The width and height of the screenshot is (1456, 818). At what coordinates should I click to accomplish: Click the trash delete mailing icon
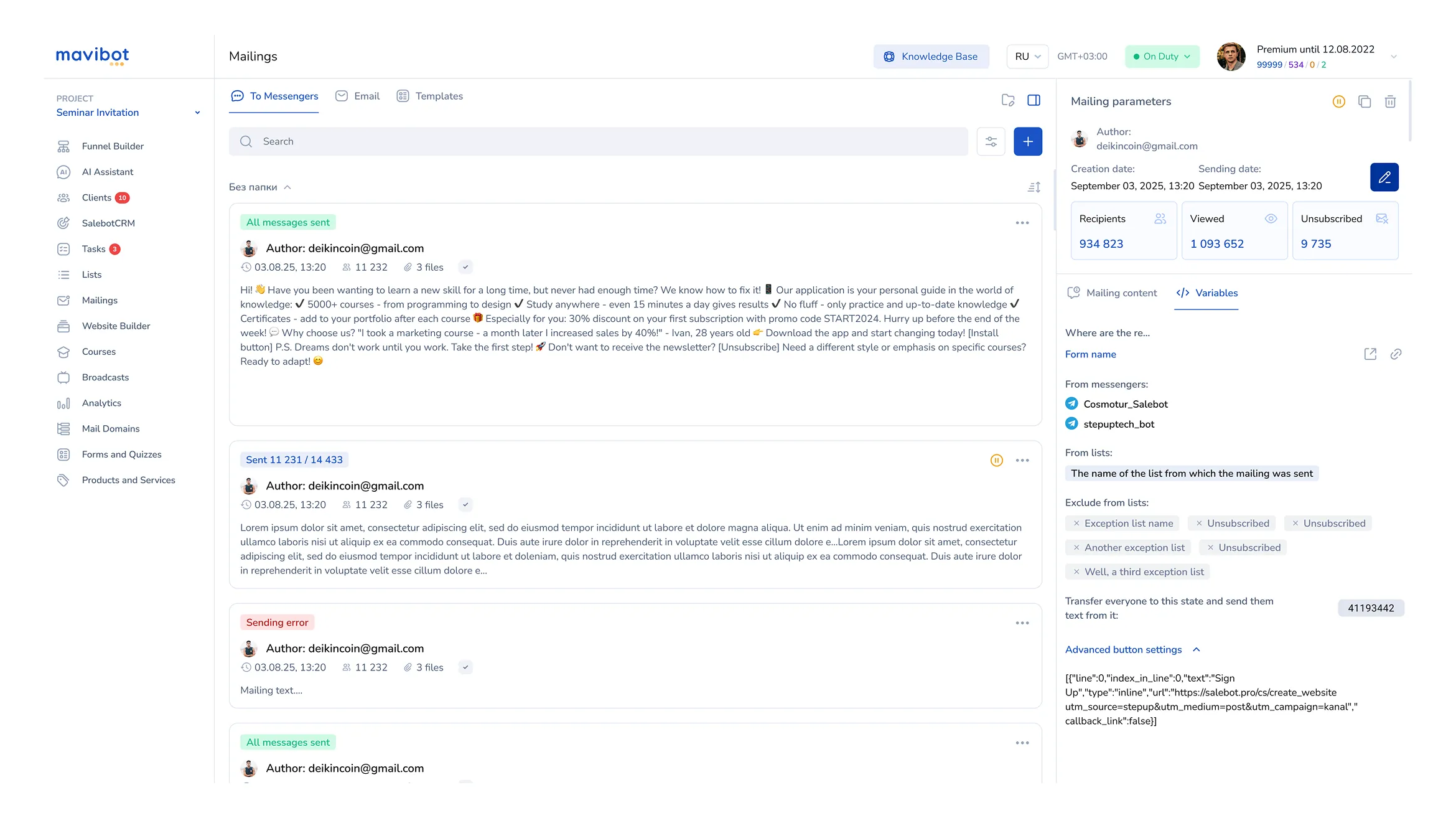pyautogui.click(x=1390, y=101)
